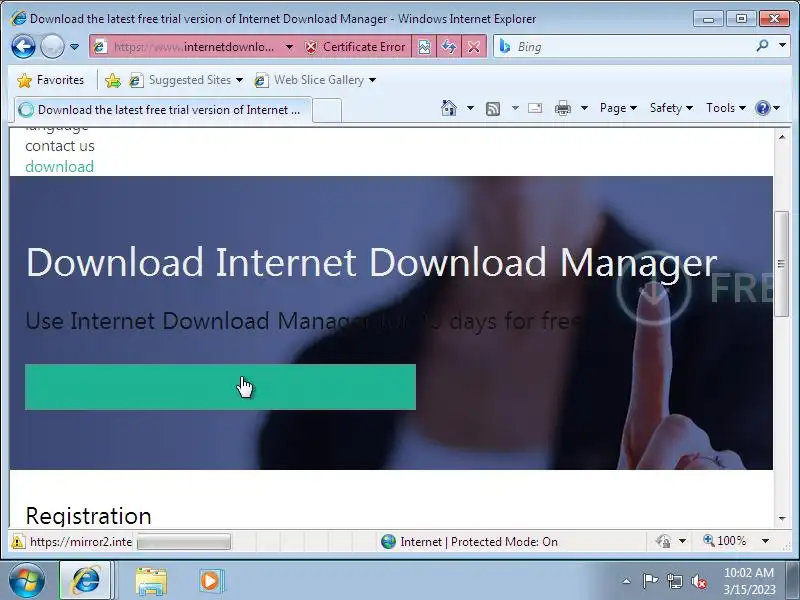Click the page scrollbar thumb
This screenshot has width=800, height=600.
[x=782, y=264]
